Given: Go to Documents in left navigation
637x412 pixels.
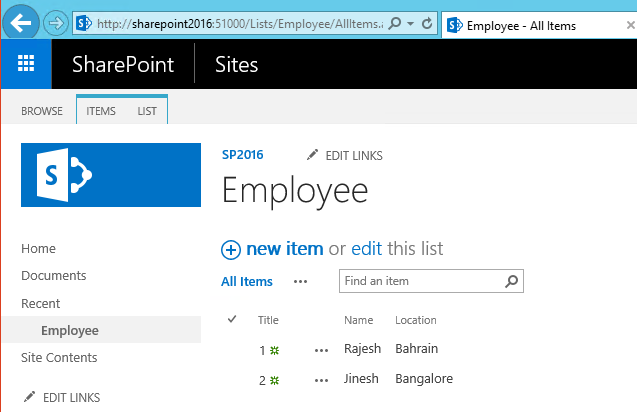Looking at the screenshot, I should click(54, 275).
